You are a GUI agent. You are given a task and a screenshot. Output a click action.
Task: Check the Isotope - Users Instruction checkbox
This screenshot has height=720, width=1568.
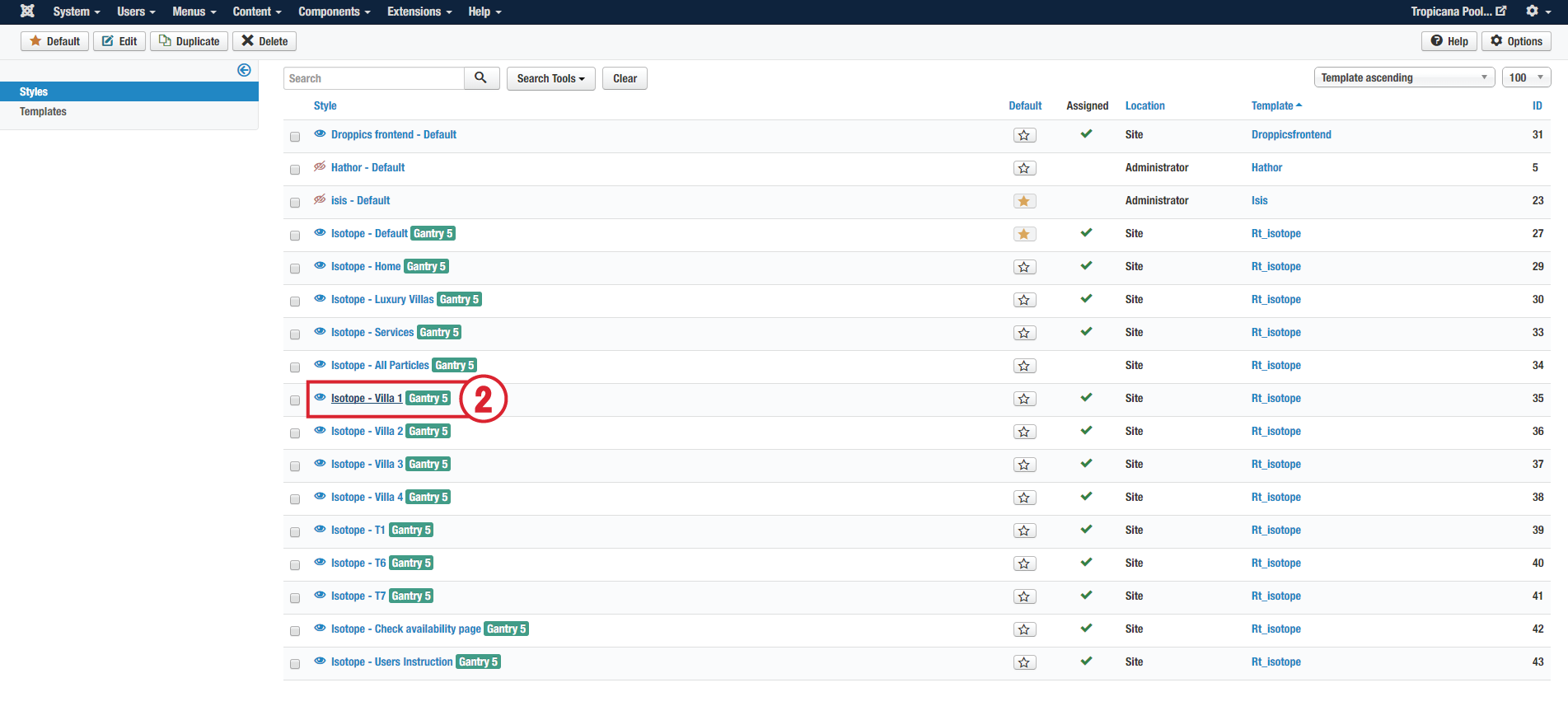point(295,664)
